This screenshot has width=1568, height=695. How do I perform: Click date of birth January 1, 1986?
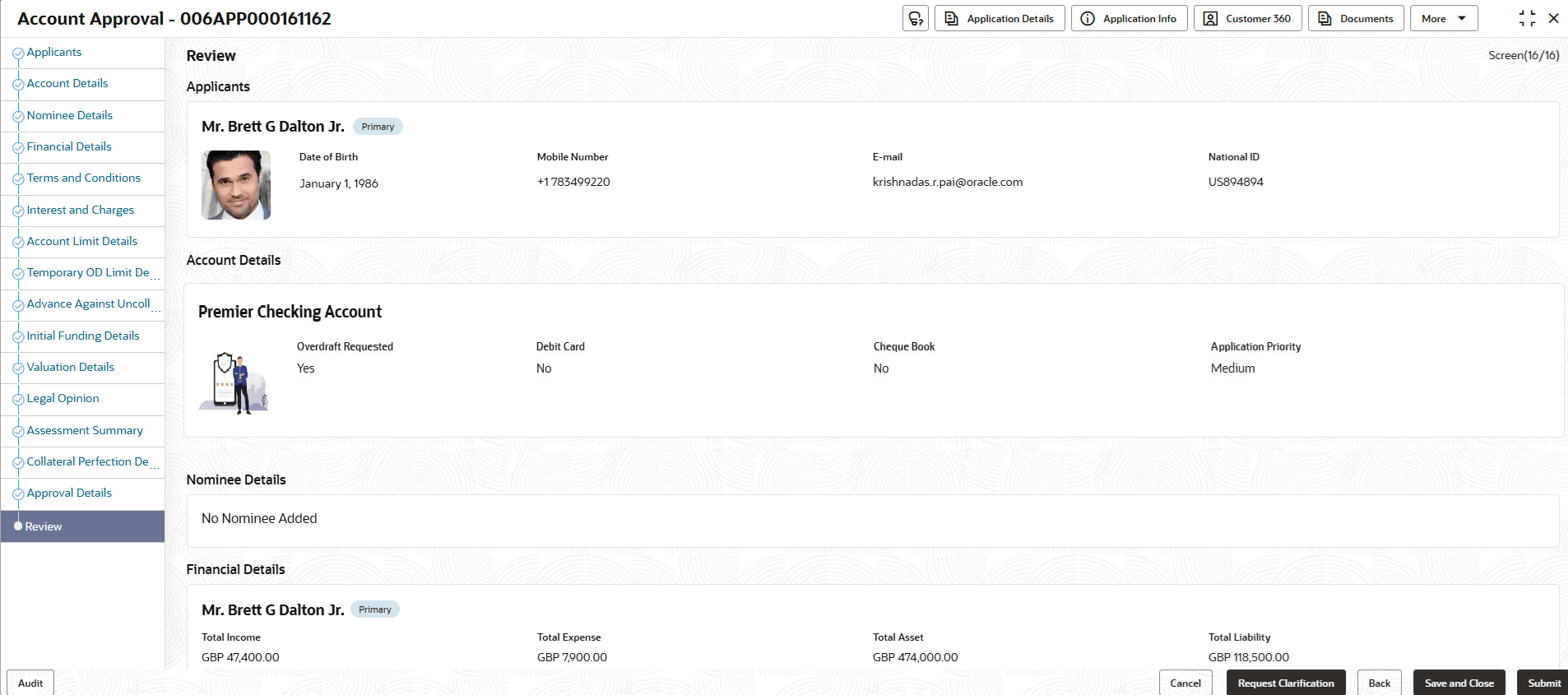point(339,183)
